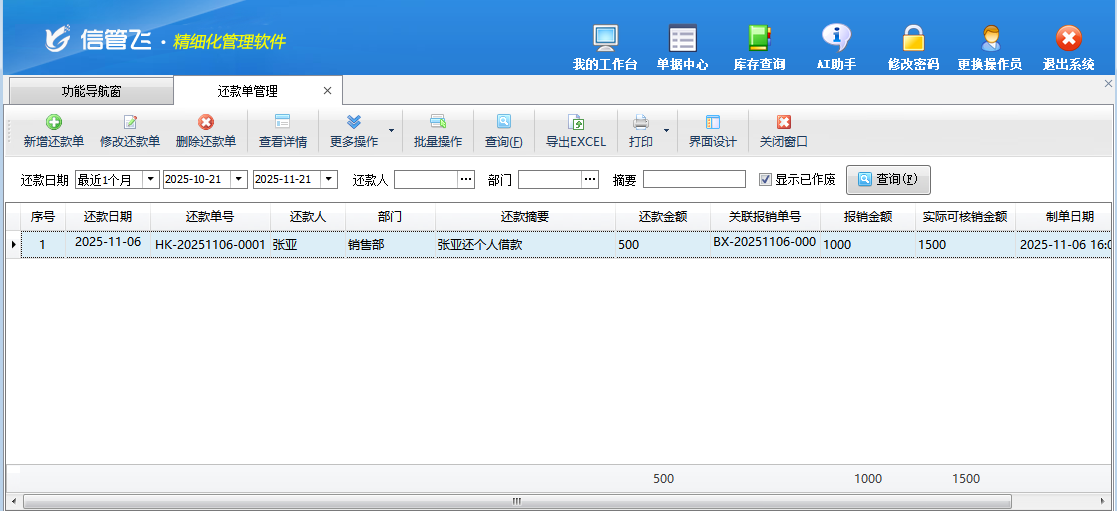Click the 摘要 text input field

coord(694,180)
